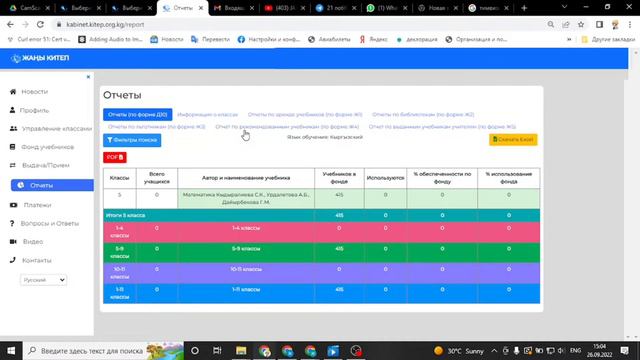Click browser Forward arrow
The width and height of the screenshot is (640, 360).
(25, 24)
